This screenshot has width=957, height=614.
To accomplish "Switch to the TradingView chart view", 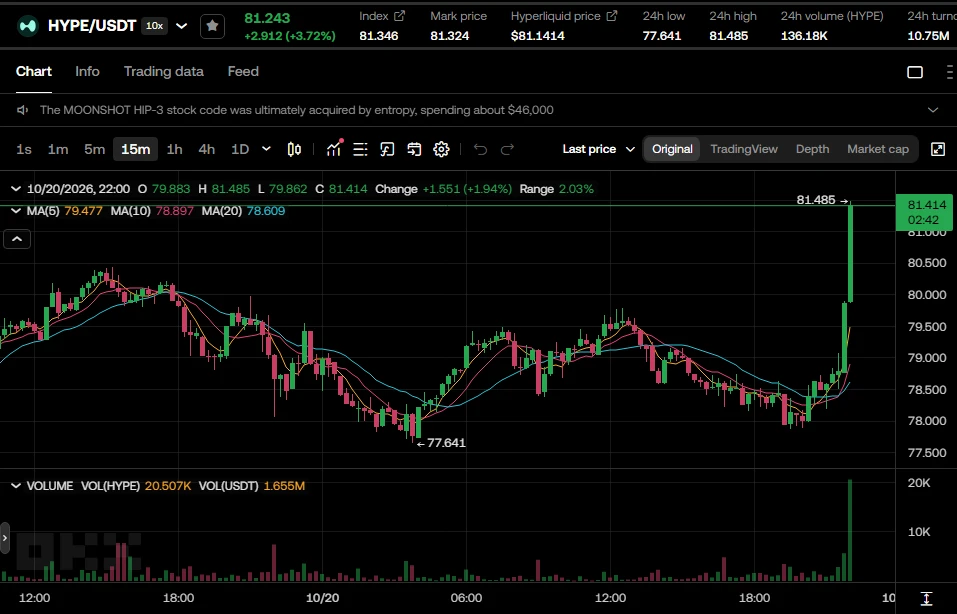I will click(744, 149).
